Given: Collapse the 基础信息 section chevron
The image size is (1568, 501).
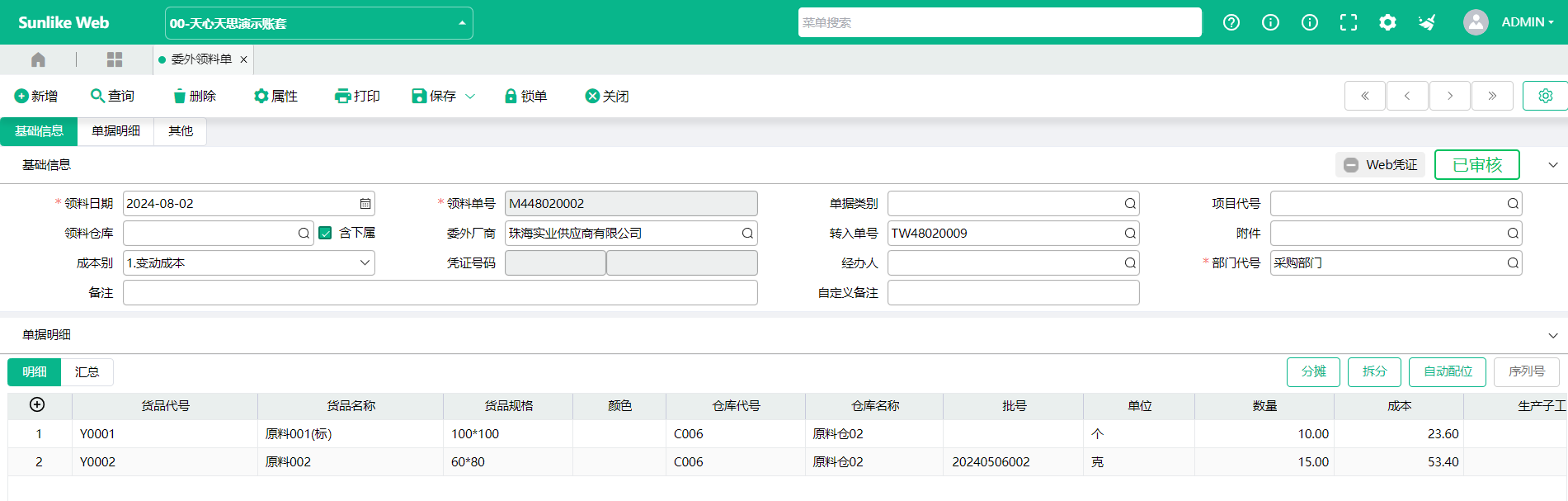Looking at the screenshot, I should (x=1553, y=165).
